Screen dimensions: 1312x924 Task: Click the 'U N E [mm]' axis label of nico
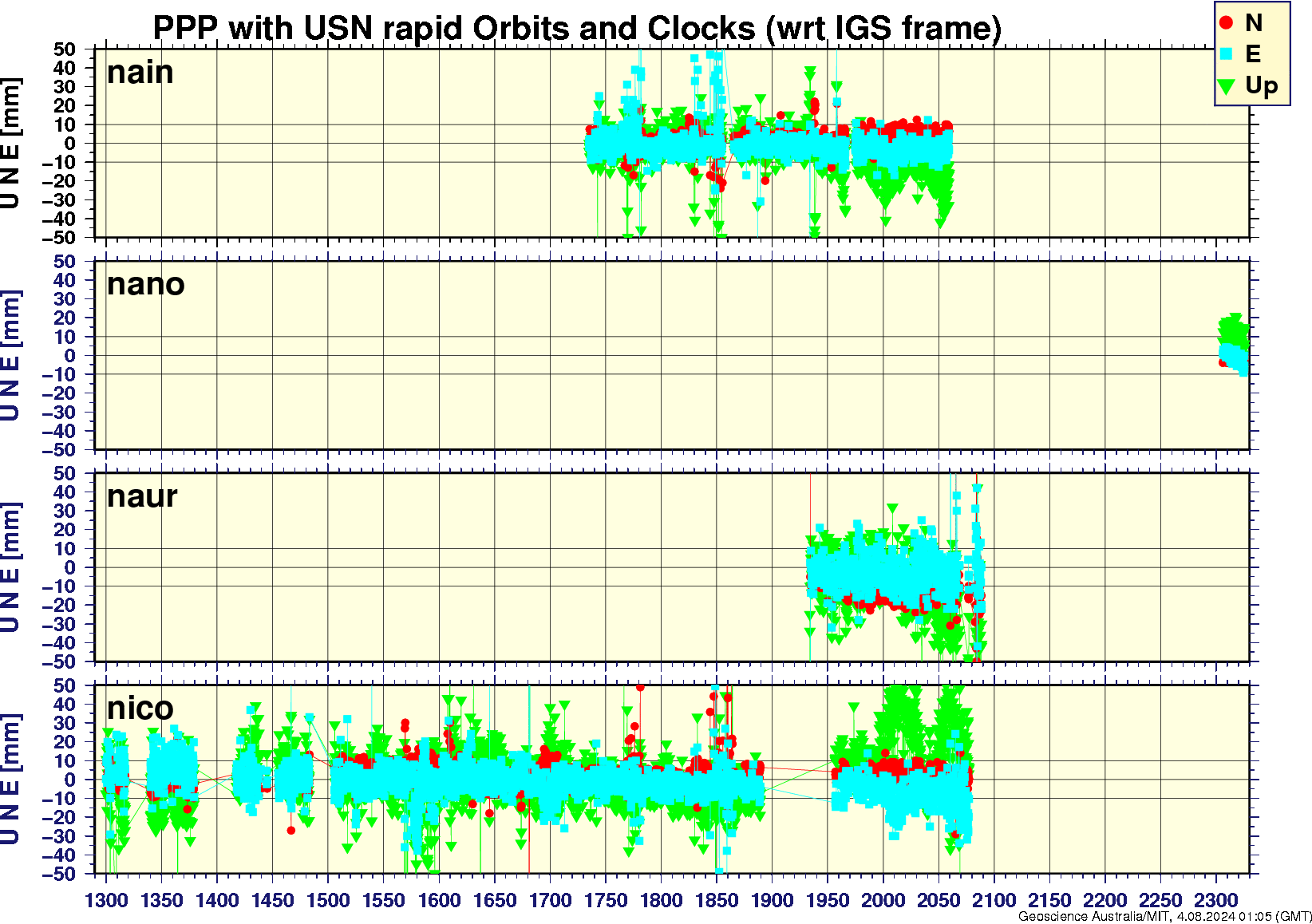pyautogui.click(x=10, y=780)
